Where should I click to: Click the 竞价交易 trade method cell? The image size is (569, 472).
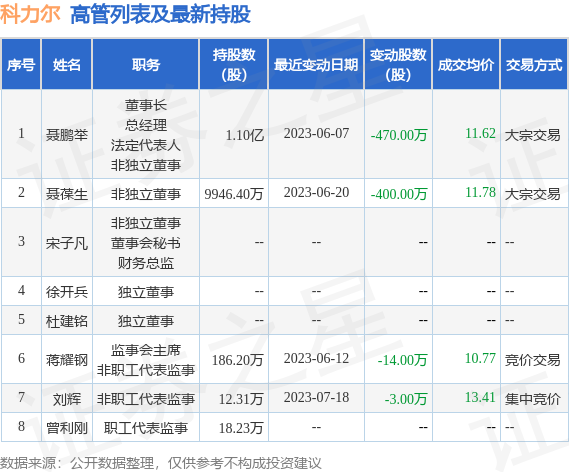(x=533, y=360)
